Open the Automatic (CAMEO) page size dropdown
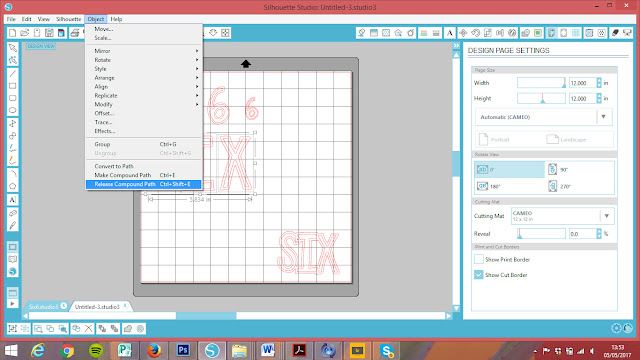640x360 pixels. coord(544,117)
